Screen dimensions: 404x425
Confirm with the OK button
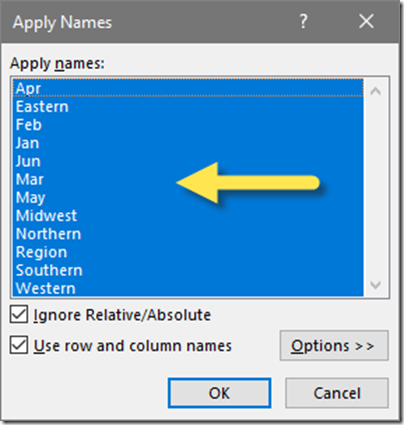click(219, 393)
